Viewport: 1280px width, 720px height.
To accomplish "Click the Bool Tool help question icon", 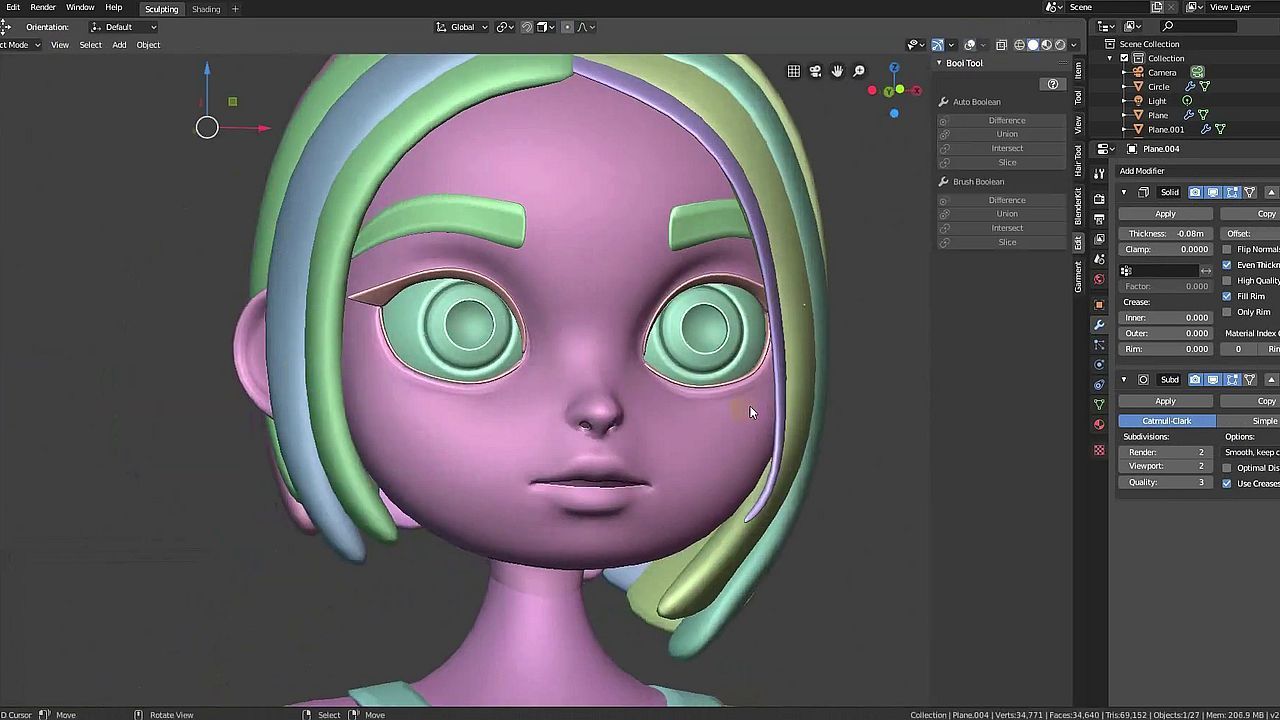I will coord(1052,84).
